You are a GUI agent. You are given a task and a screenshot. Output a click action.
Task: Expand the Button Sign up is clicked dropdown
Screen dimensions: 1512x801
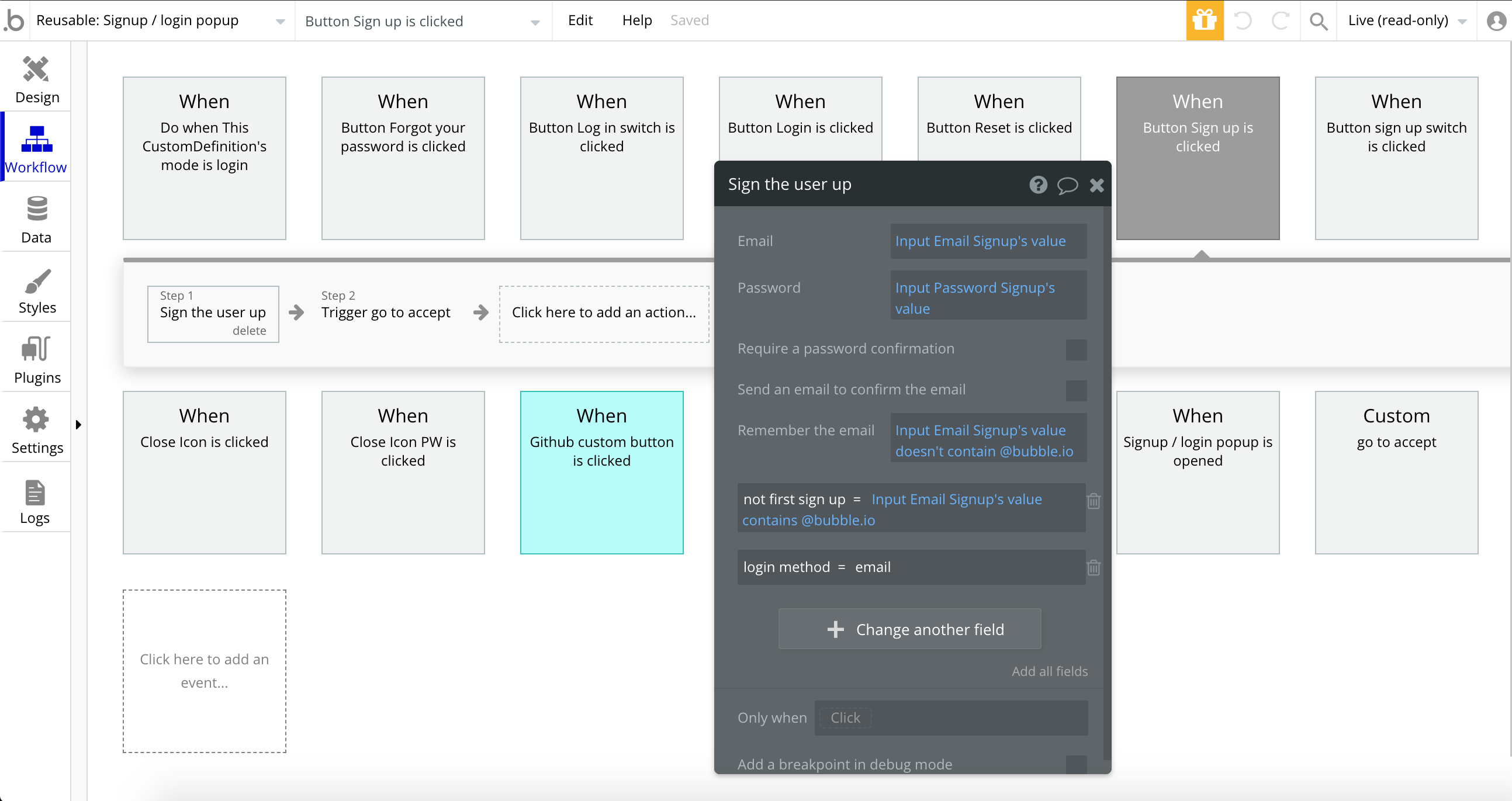tap(535, 22)
